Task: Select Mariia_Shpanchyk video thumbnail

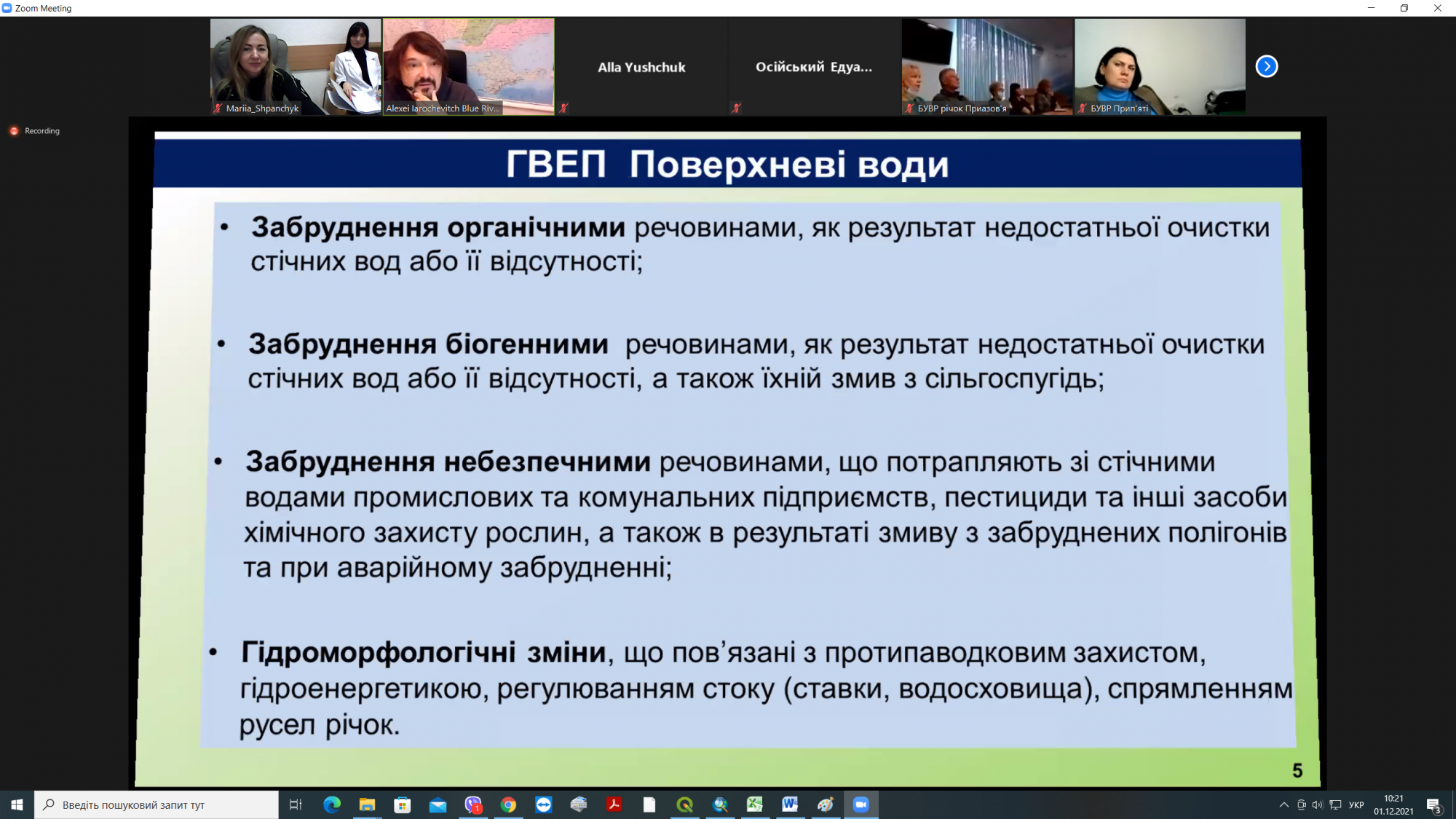Action: click(296, 66)
